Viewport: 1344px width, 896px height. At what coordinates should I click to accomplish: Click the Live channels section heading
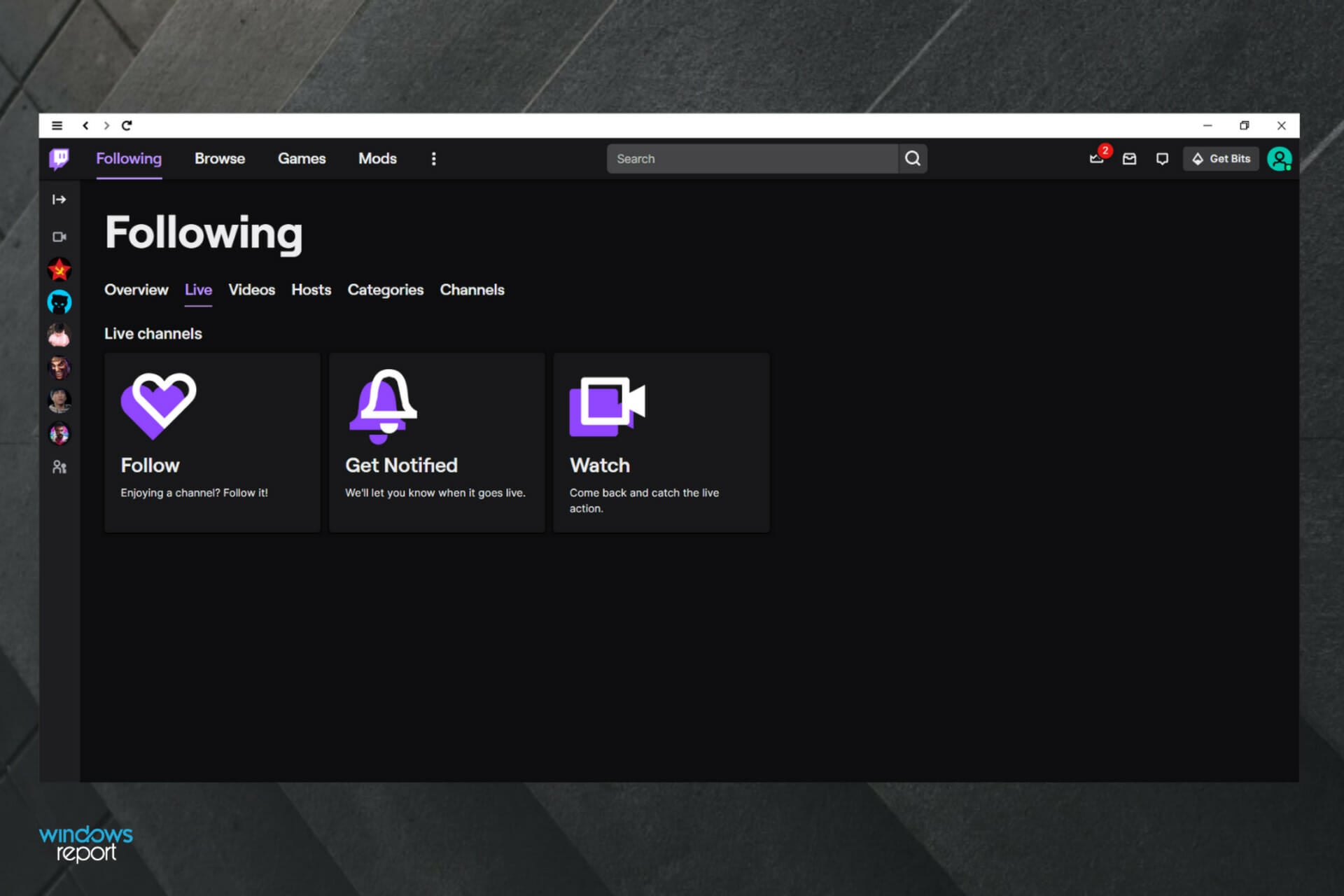point(153,334)
